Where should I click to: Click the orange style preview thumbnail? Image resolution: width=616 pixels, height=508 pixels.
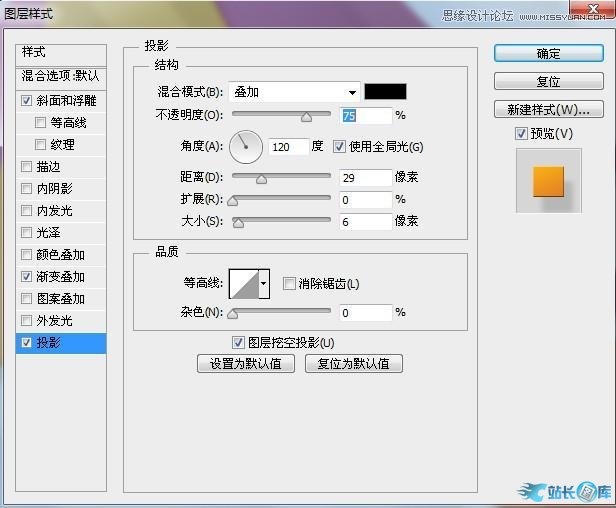point(548,181)
